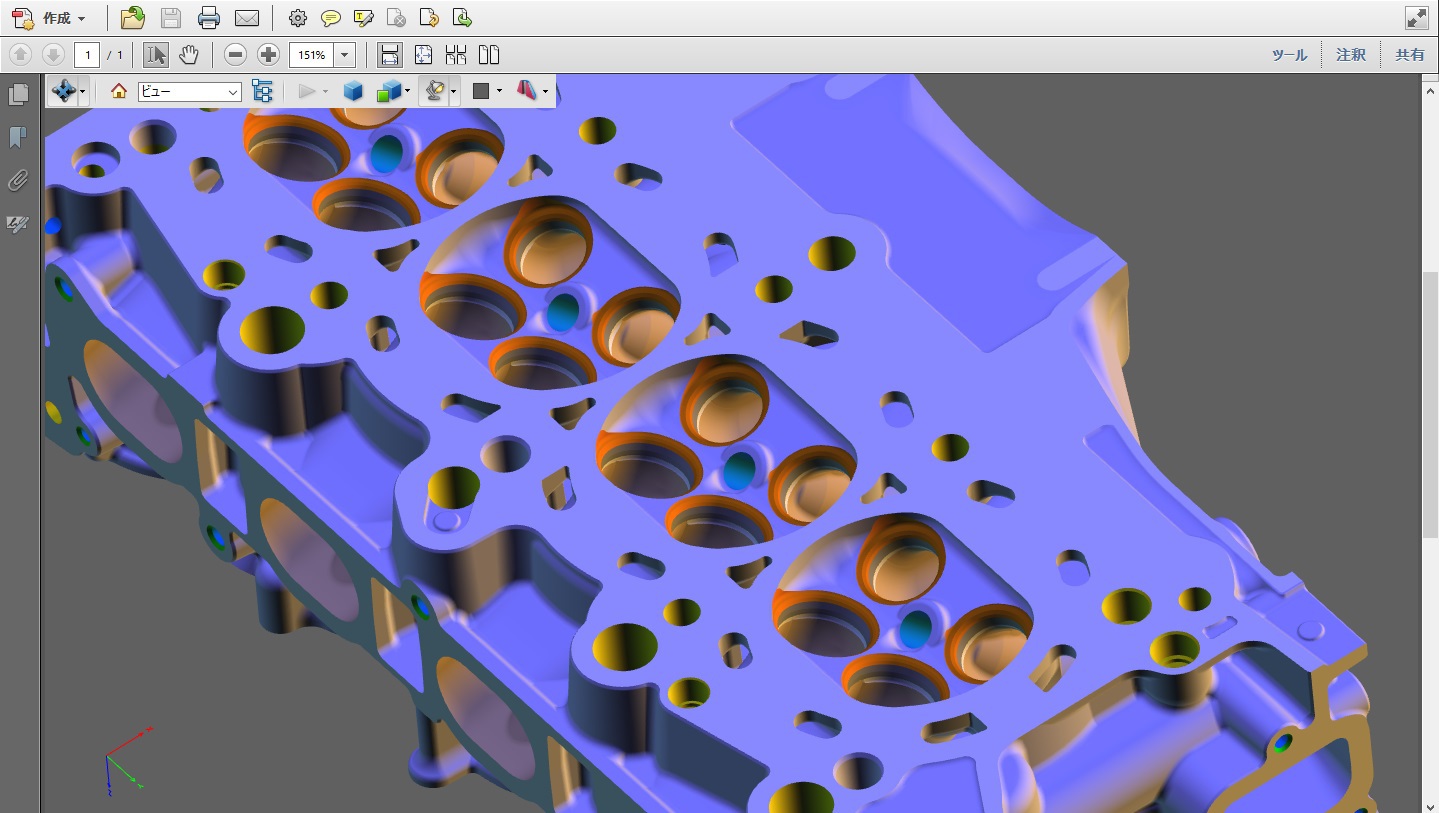This screenshot has width=1439, height=813.
Task: Click the page number input field
Action: [87, 55]
